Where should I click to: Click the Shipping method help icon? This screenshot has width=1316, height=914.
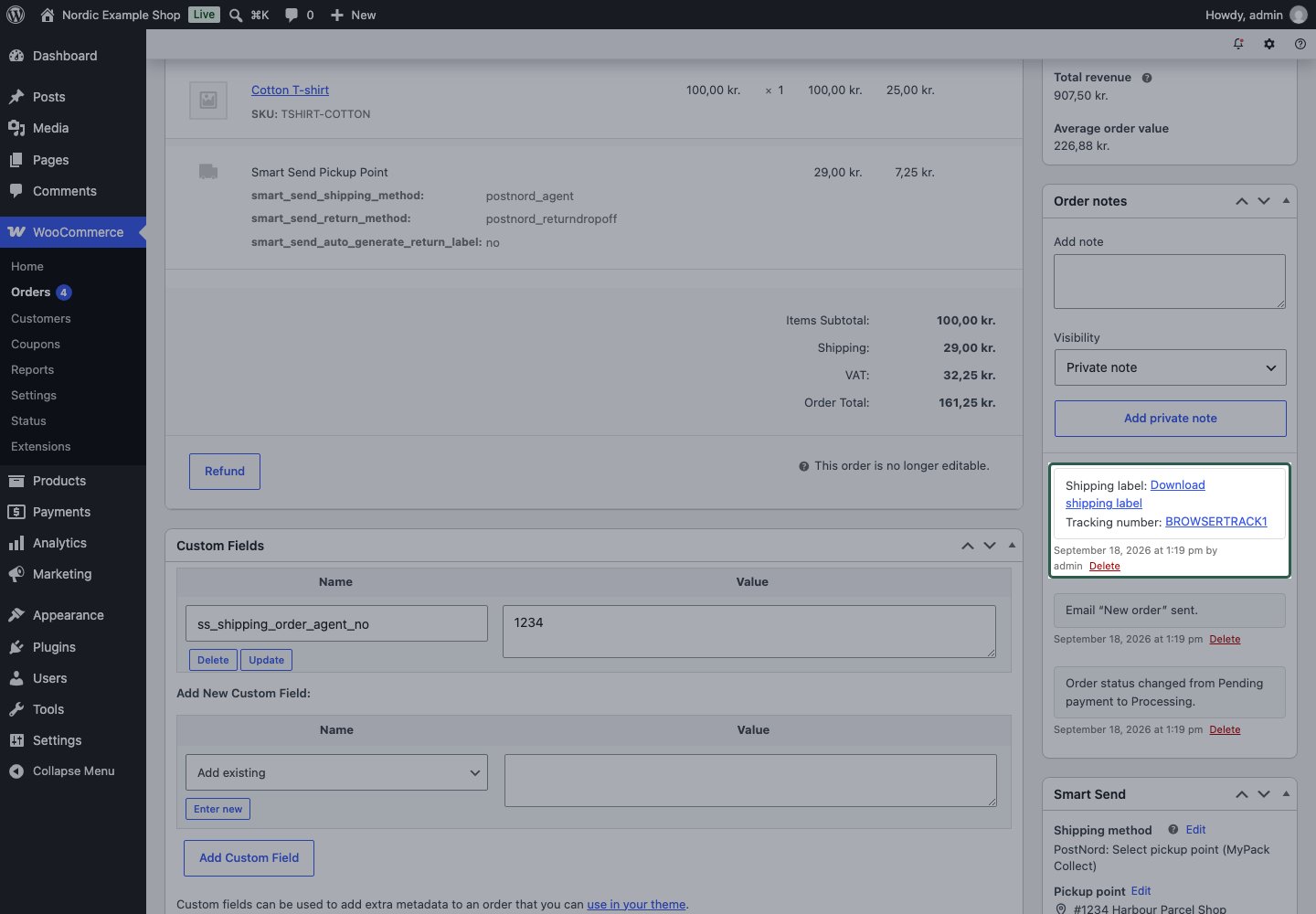point(1173,830)
